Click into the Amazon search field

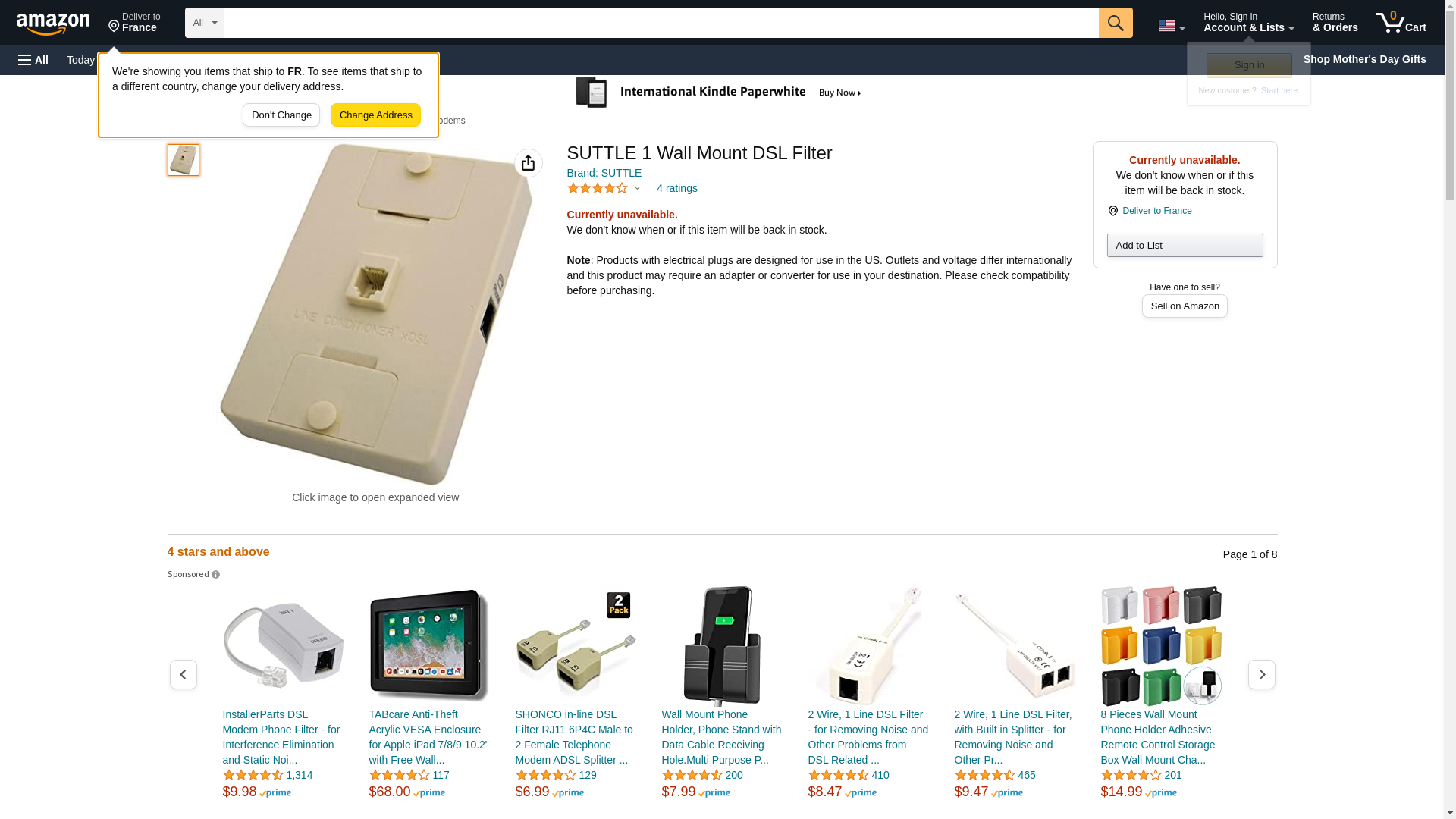[661, 23]
